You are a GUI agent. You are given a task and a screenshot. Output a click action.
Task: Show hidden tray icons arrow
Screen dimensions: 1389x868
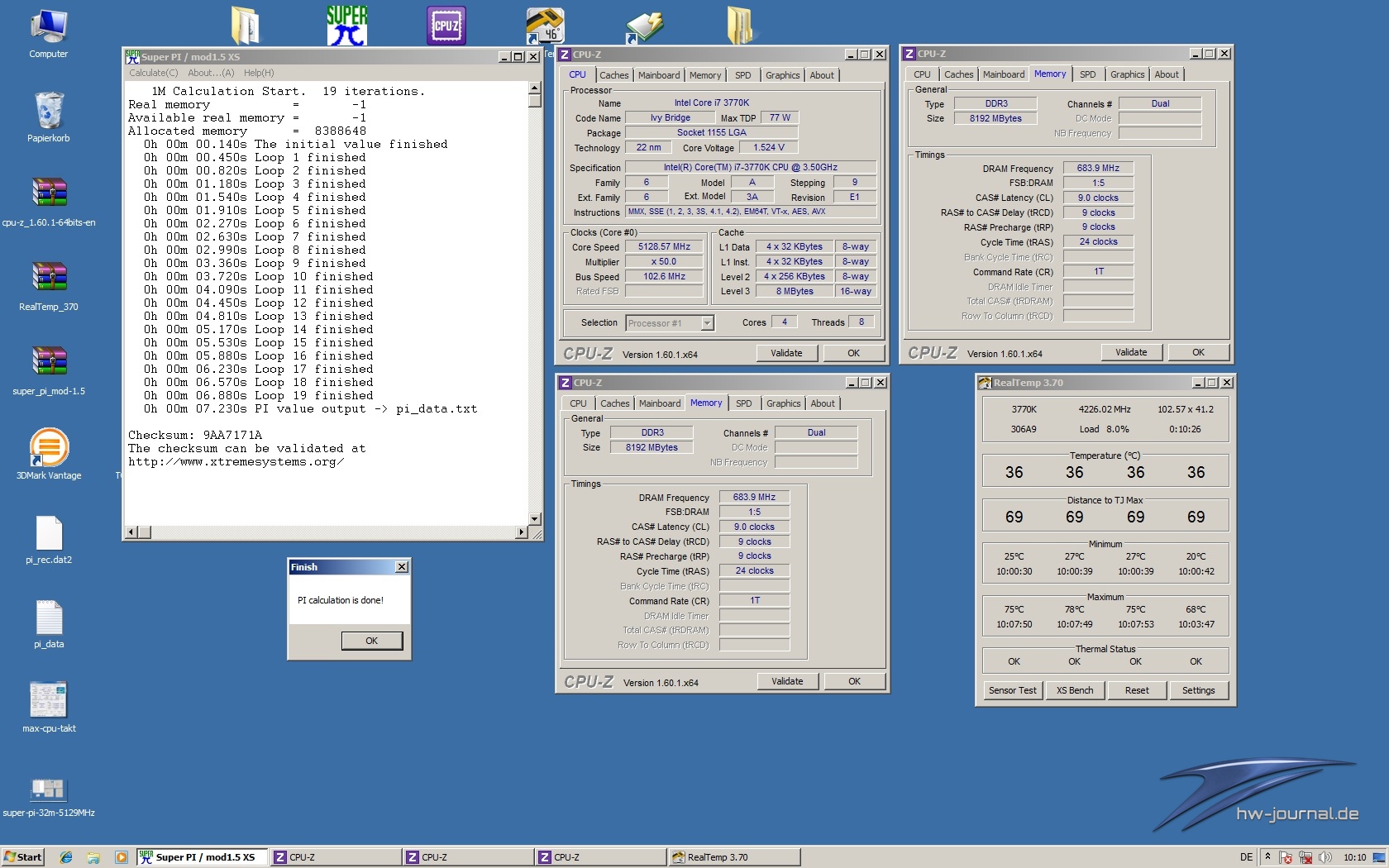click(x=1267, y=857)
